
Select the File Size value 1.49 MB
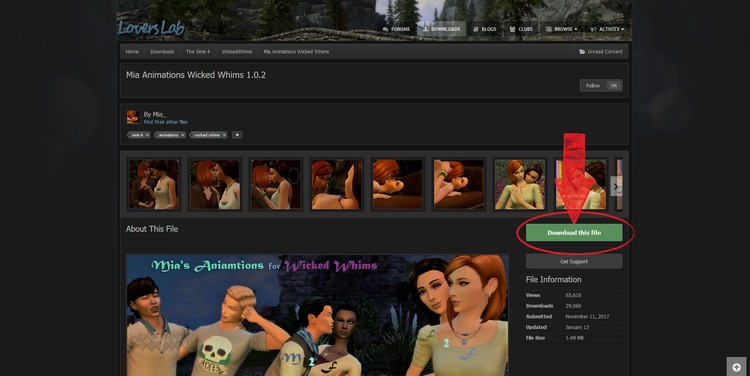[x=574, y=338]
